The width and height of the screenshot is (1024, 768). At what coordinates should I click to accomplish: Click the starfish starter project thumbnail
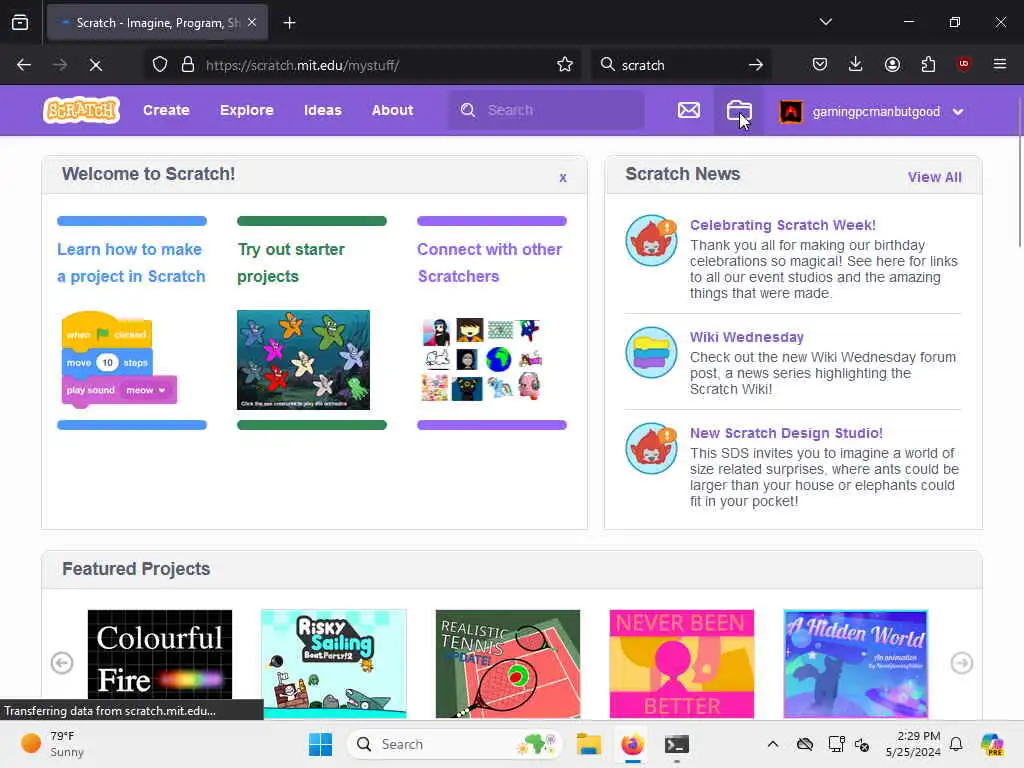303,360
